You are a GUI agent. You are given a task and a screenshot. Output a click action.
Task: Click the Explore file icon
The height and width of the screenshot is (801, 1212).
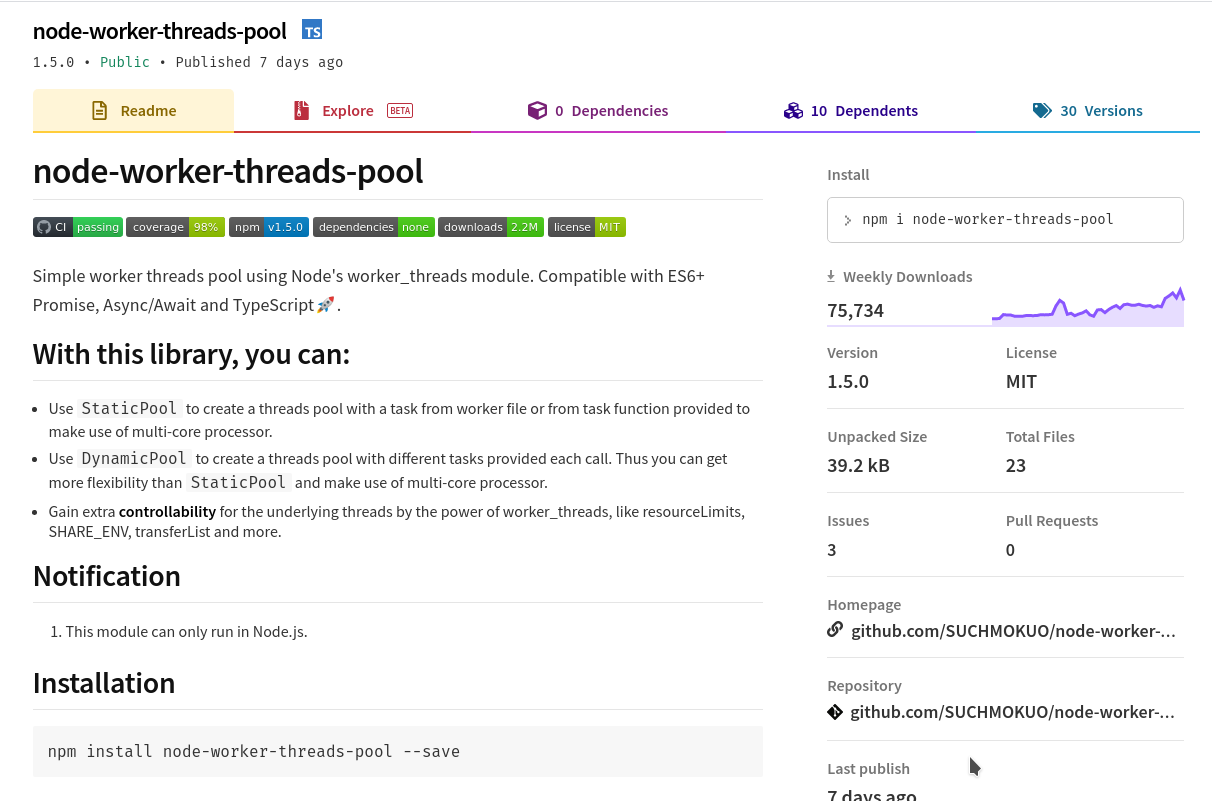point(301,111)
